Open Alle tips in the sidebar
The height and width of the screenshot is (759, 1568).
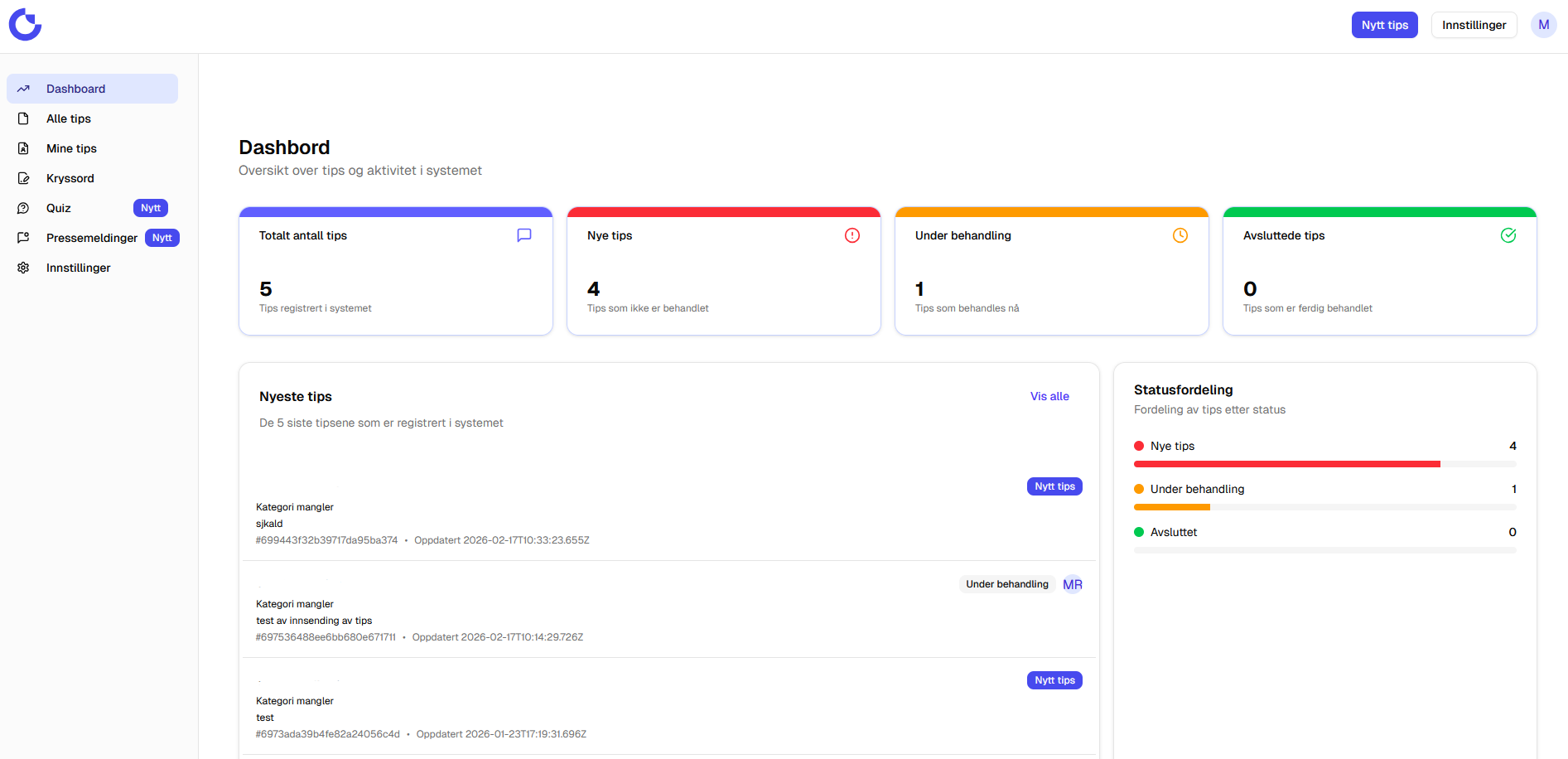pos(69,118)
